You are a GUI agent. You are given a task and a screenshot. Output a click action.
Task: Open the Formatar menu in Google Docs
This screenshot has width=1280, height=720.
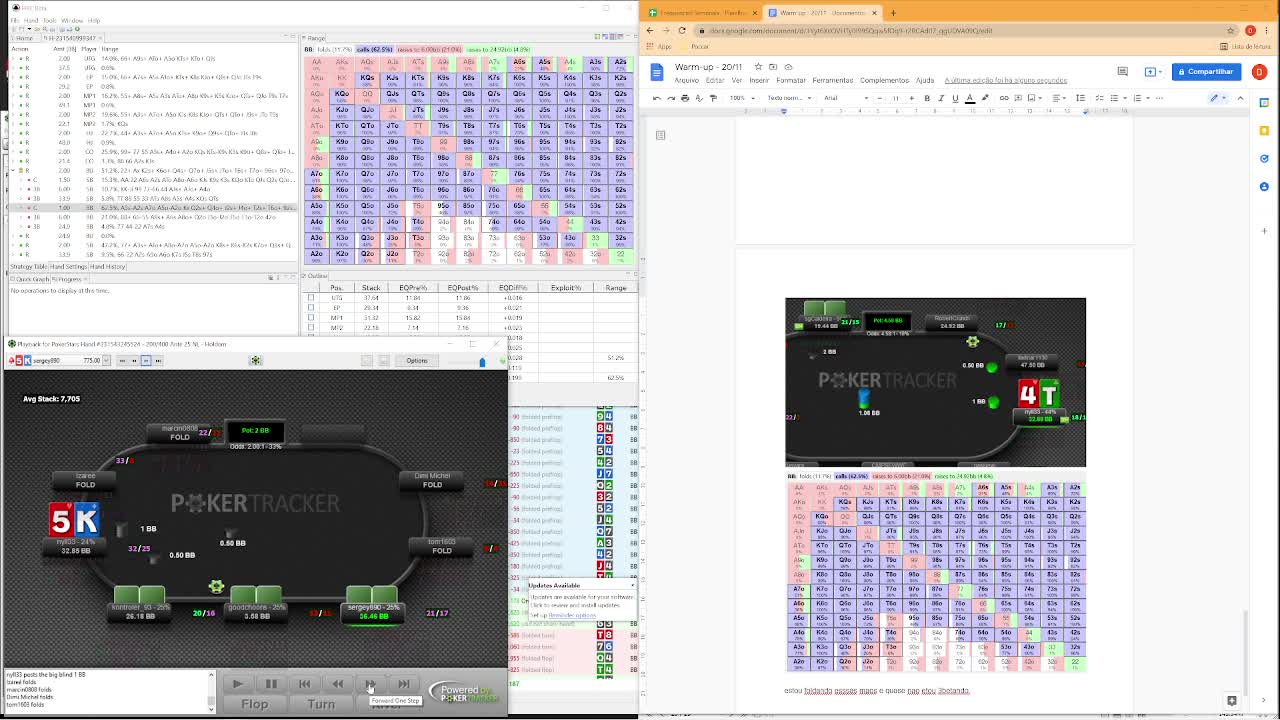(790, 80)
